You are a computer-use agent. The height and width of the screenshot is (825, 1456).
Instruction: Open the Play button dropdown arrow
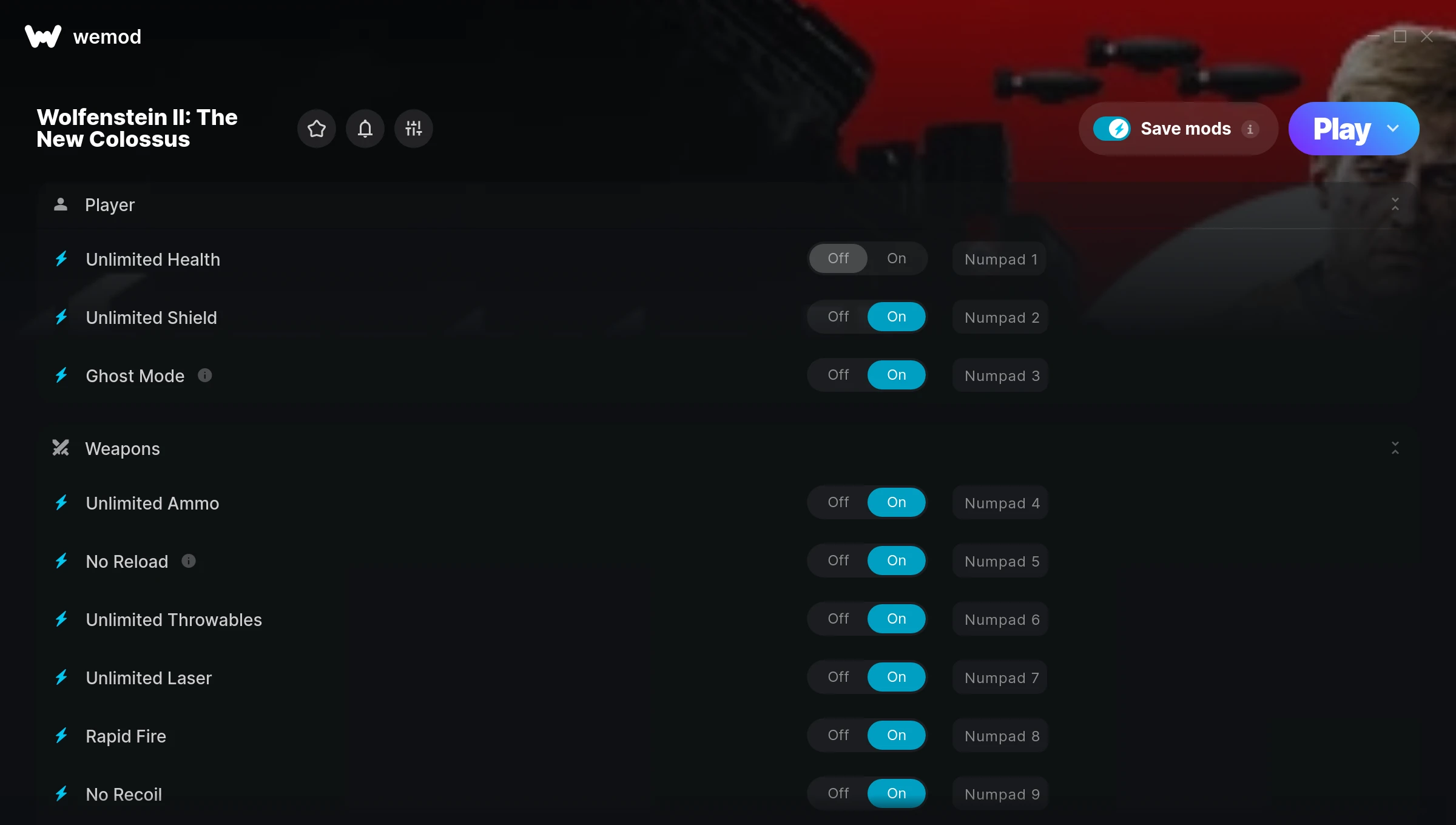(1393, 129)
